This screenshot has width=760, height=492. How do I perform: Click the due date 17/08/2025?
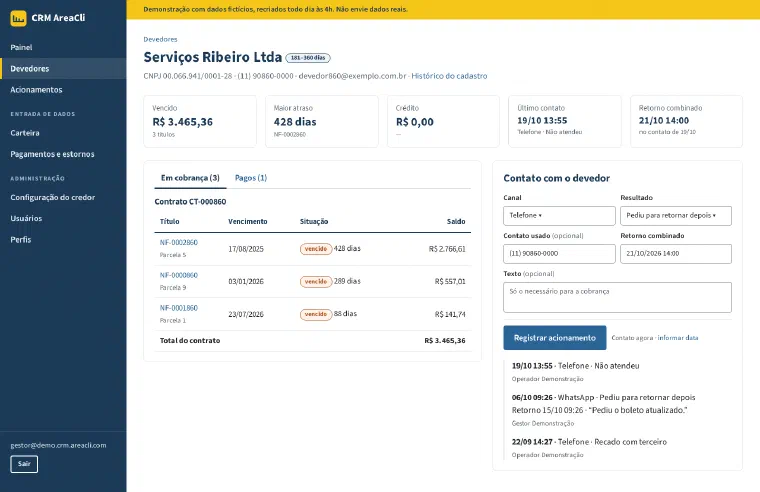pyautogui.click(x=246, y=249)
